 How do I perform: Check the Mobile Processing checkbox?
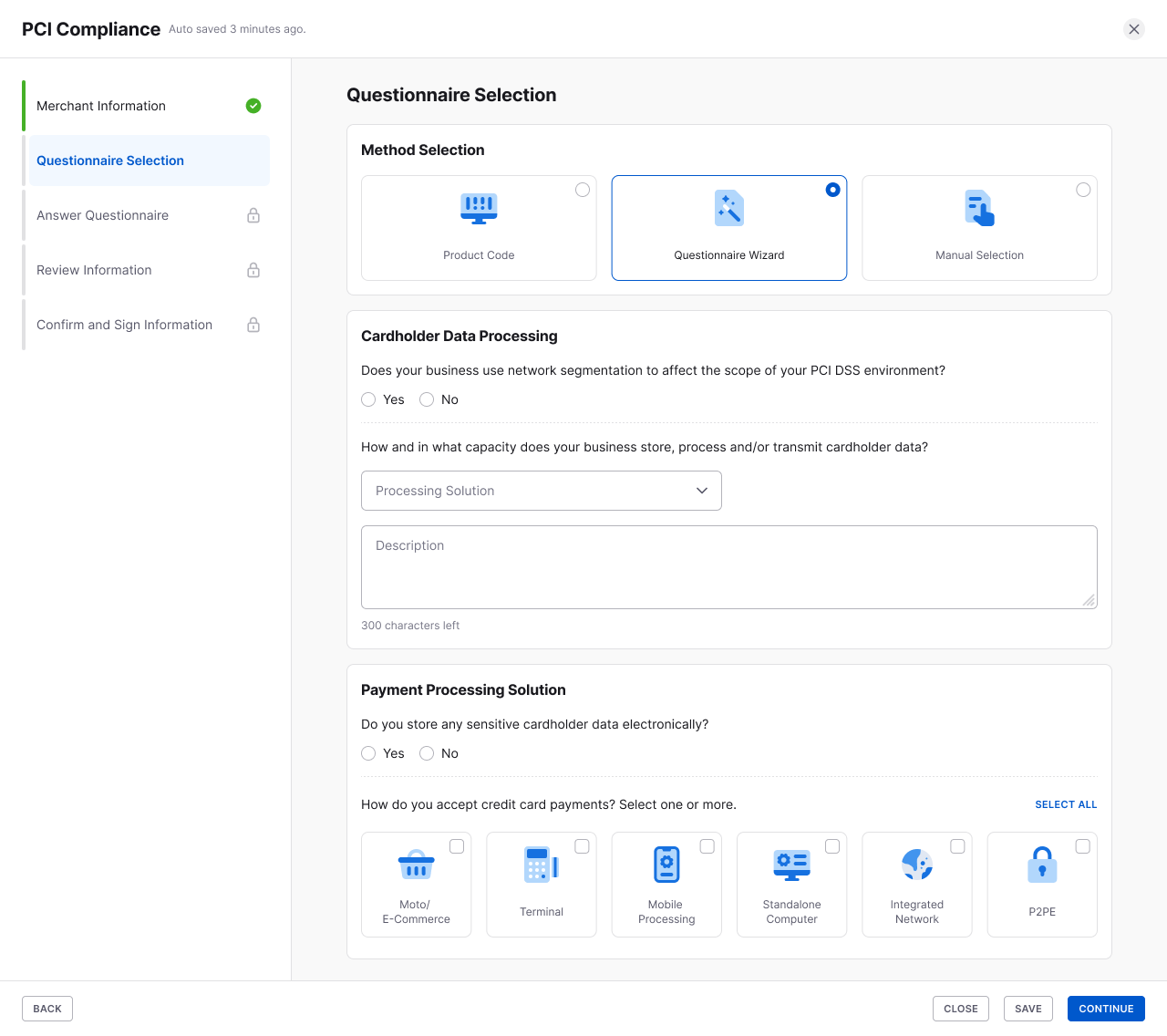707,846
